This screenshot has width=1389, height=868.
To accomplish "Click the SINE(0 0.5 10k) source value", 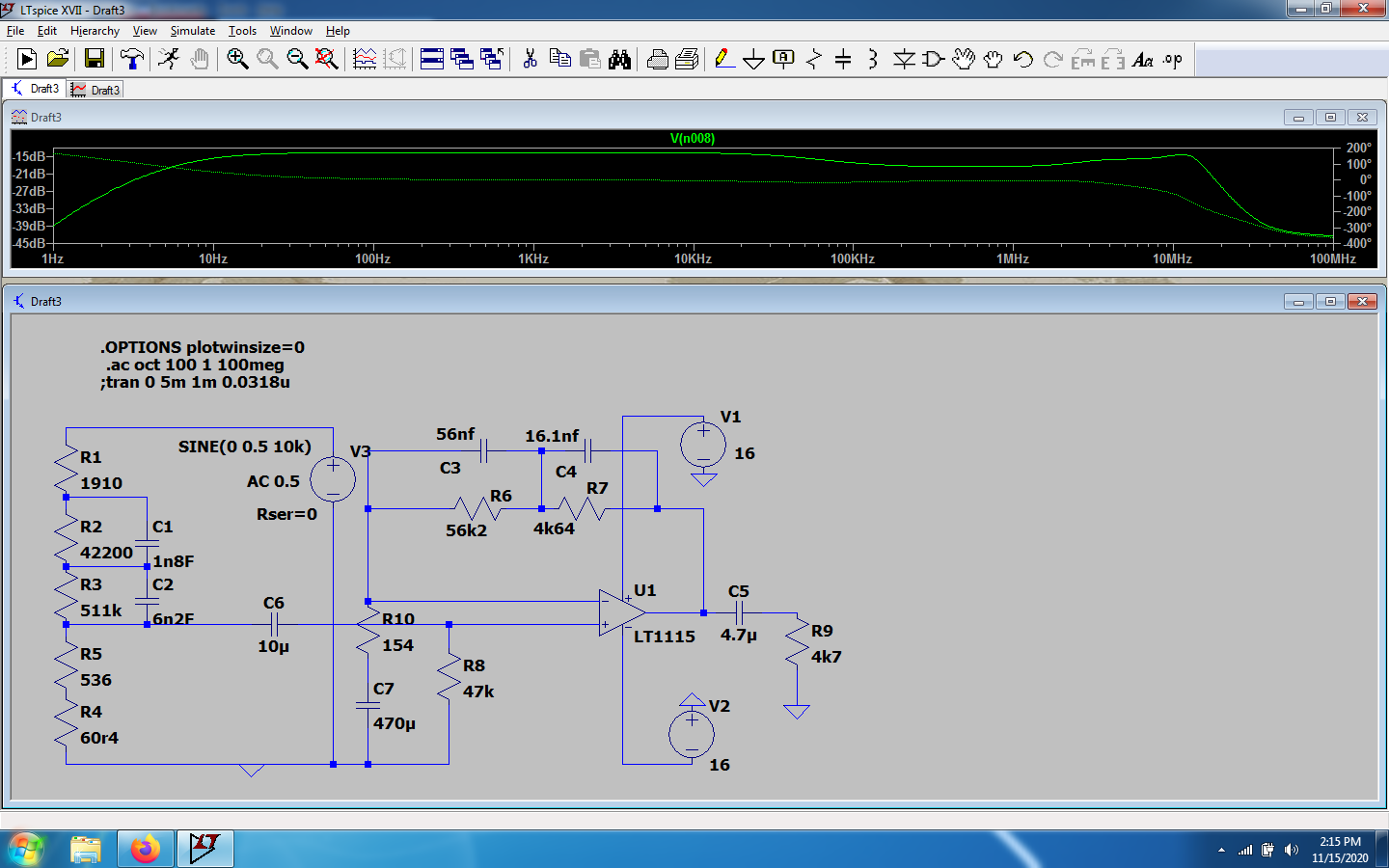I will pyautogui.click(x=245, y=447).
